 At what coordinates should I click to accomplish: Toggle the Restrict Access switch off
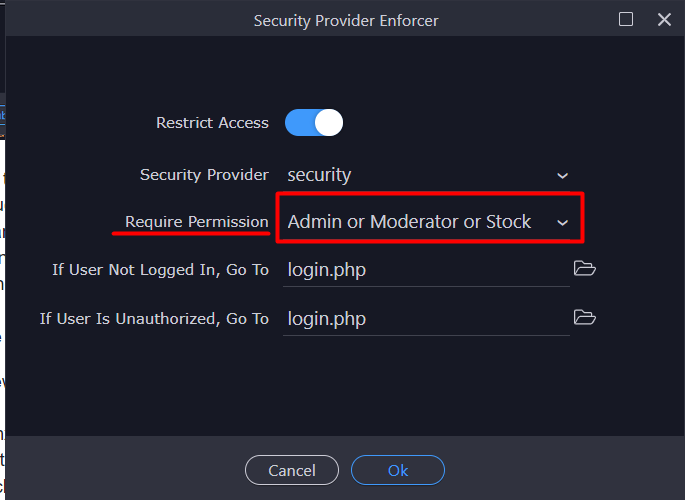pyautogui.click(x=314, y=122)
